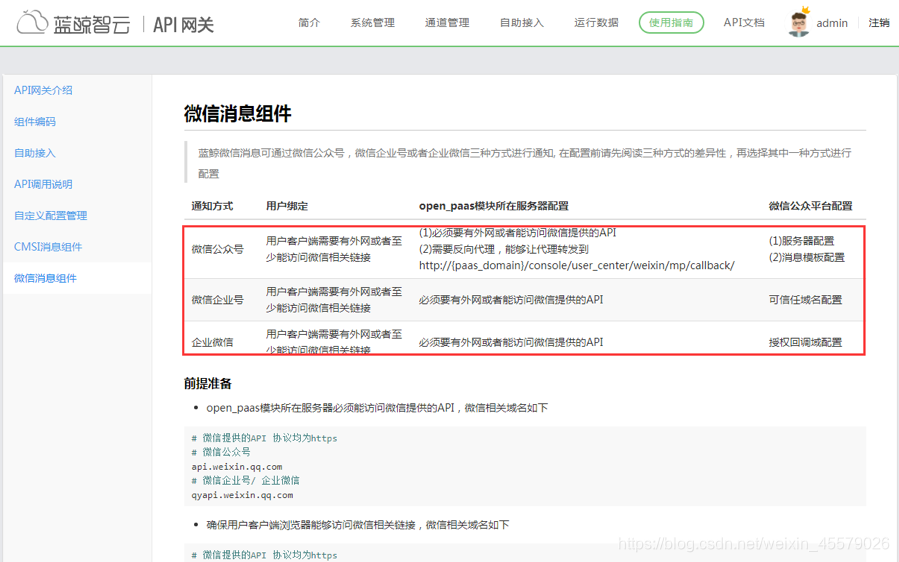The width and height of the screenshot is (899, 562).
Task: Open the 简介 nav menu
Action: (309, 22)
